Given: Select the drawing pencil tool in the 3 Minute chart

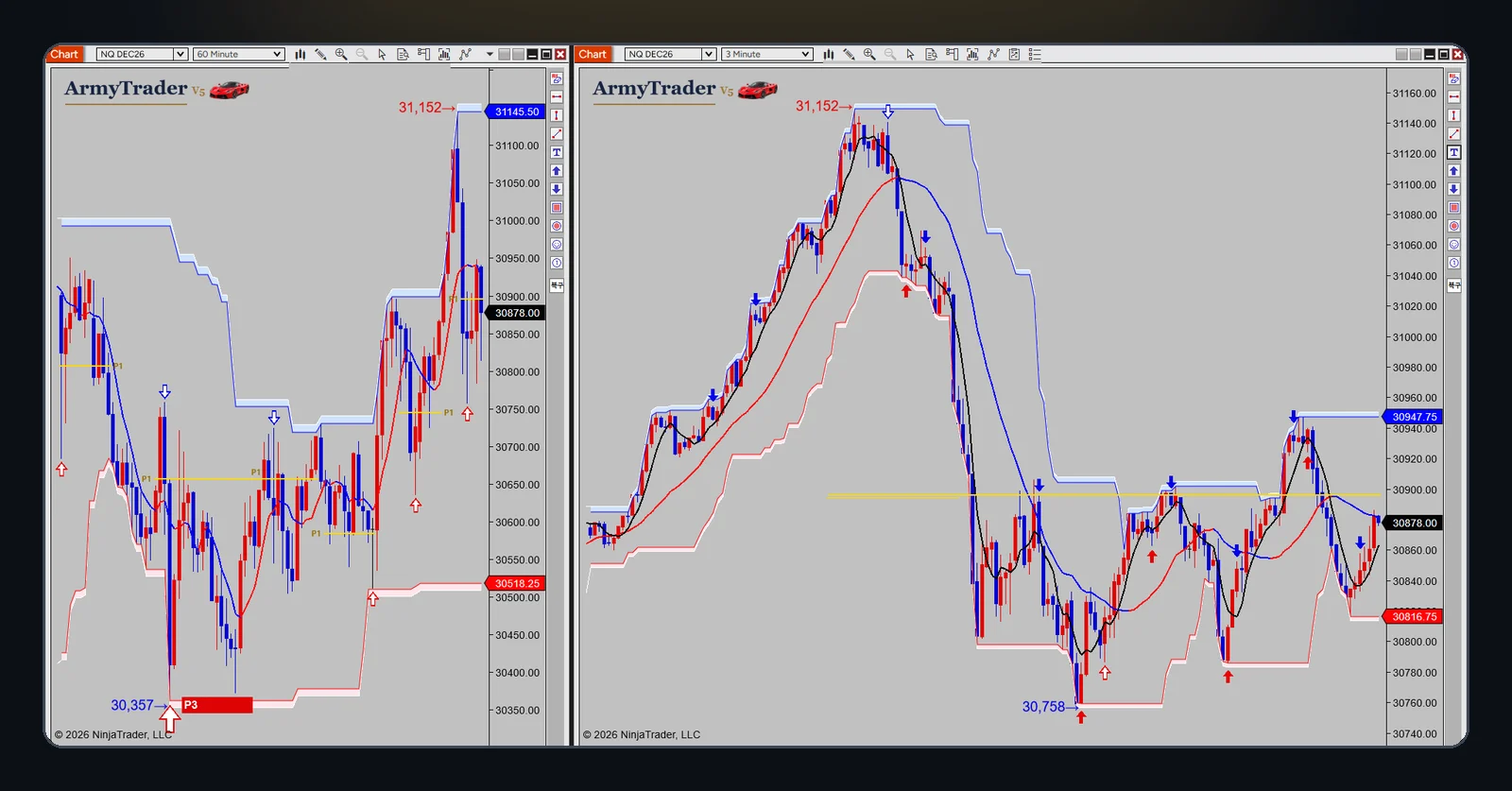Looking at the screenshot, I should click(x=849, y=54).
